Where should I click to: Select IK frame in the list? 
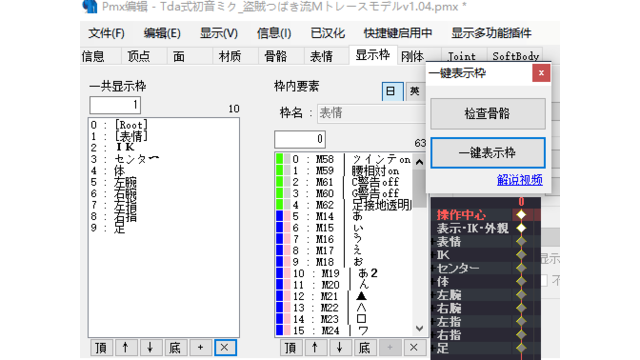[163, 147]
